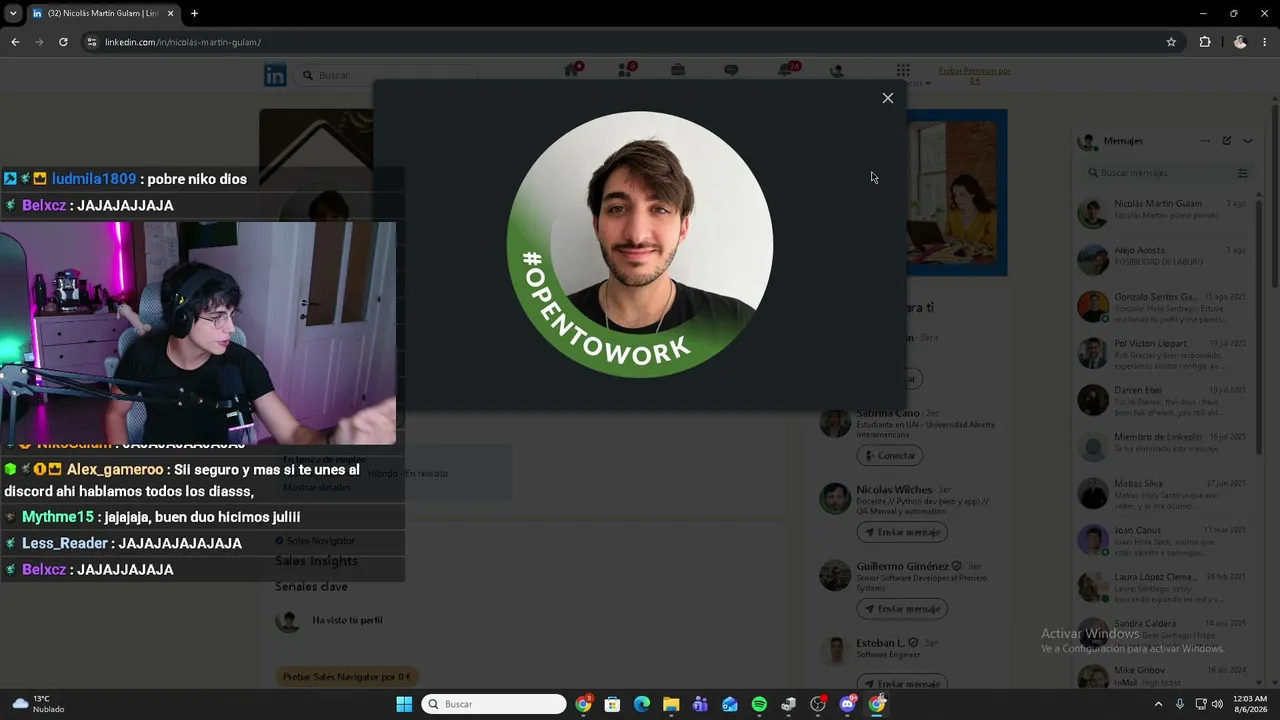This screenshot has width=1280, height=720.
Task: Open Microsoft Edge from the taskbar
Action: pos(642,704)
